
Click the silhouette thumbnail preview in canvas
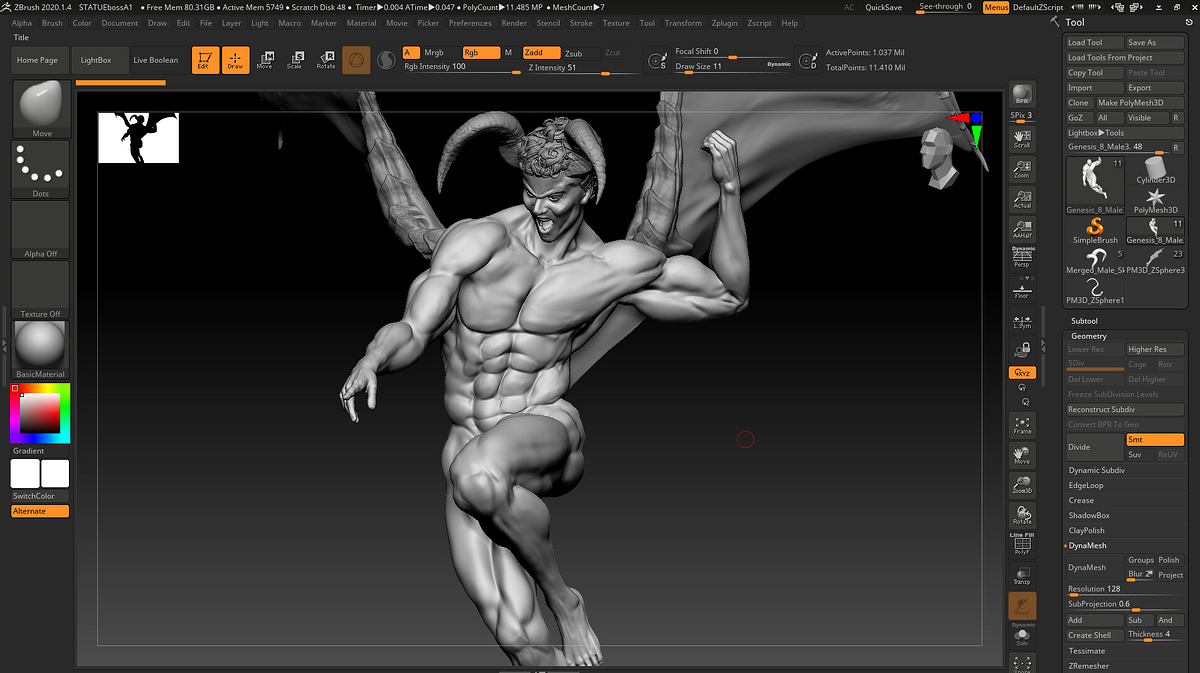click(138, 137)
